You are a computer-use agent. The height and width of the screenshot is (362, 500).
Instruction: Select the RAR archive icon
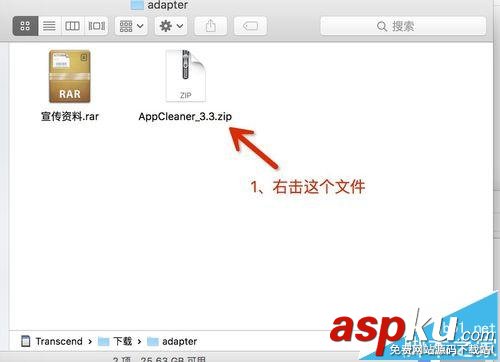pos(70,76)
